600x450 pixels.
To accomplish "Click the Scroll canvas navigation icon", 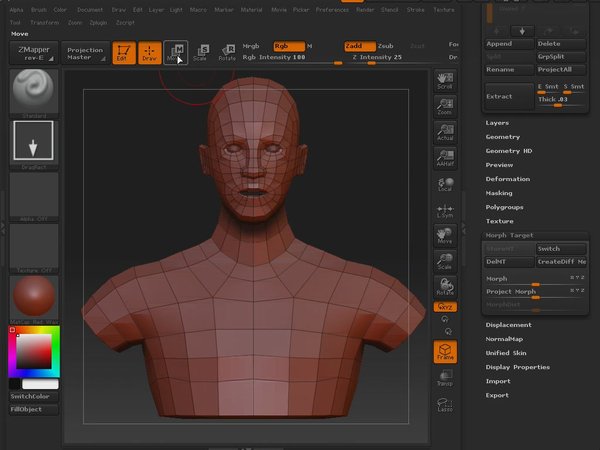I will pos(444,82).
